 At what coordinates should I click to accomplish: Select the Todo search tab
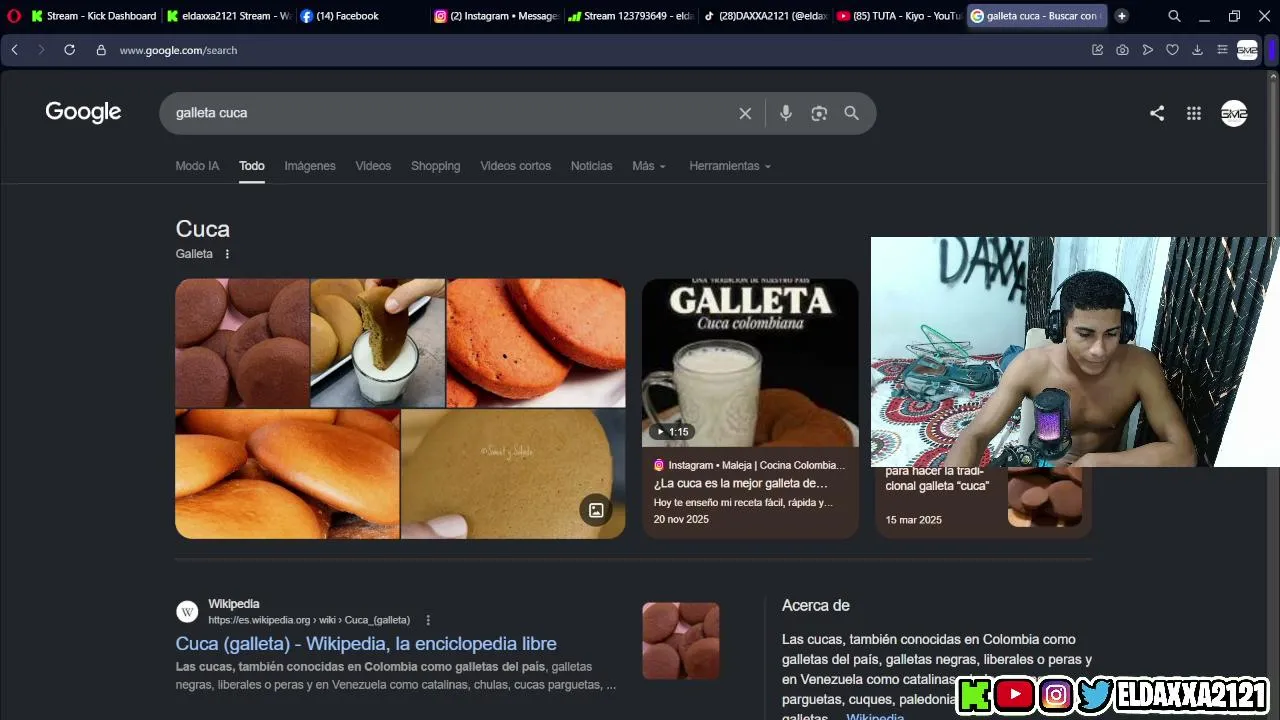tap(252, 166)
